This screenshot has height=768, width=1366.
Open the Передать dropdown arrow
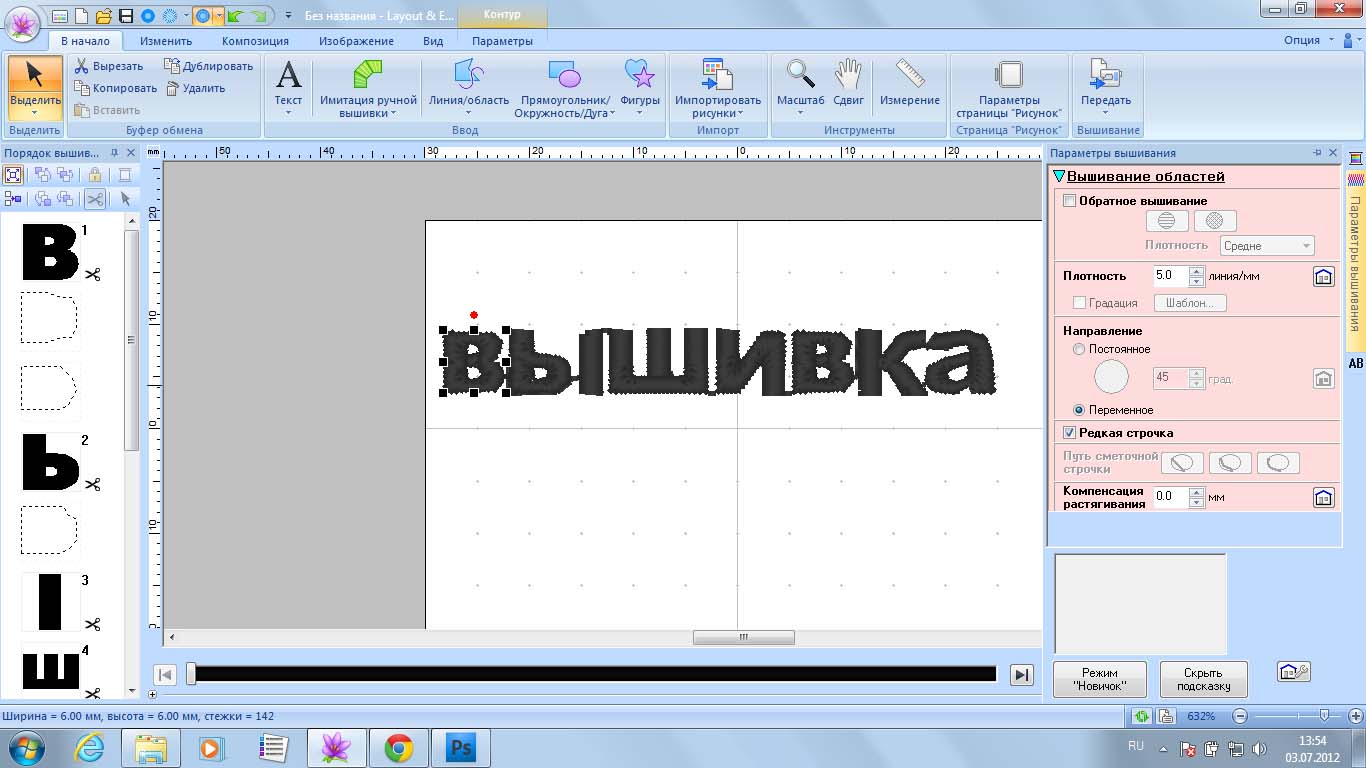pyautogui.click(x=1106, y=112)
